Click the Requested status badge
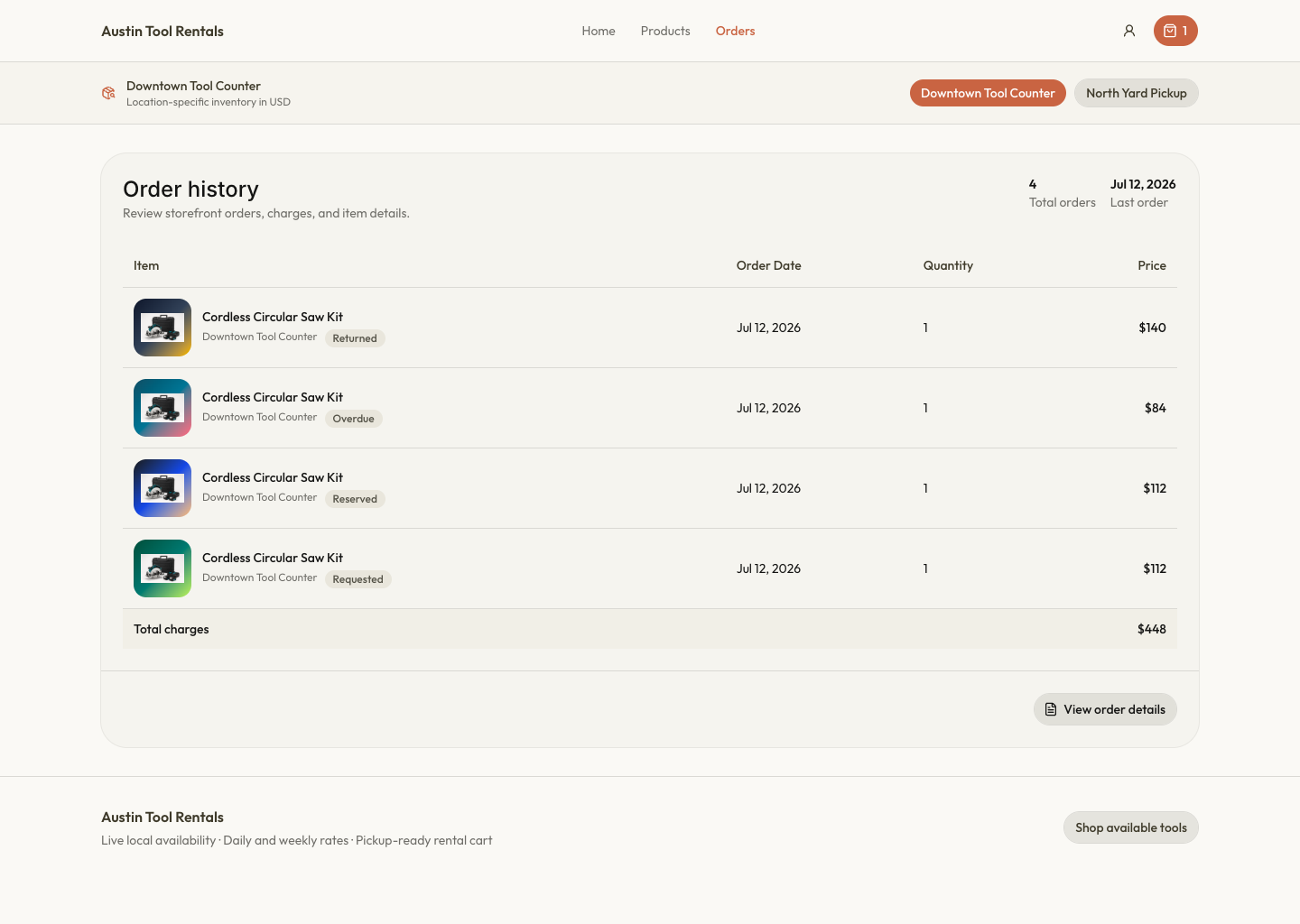 tap(357, 579)
